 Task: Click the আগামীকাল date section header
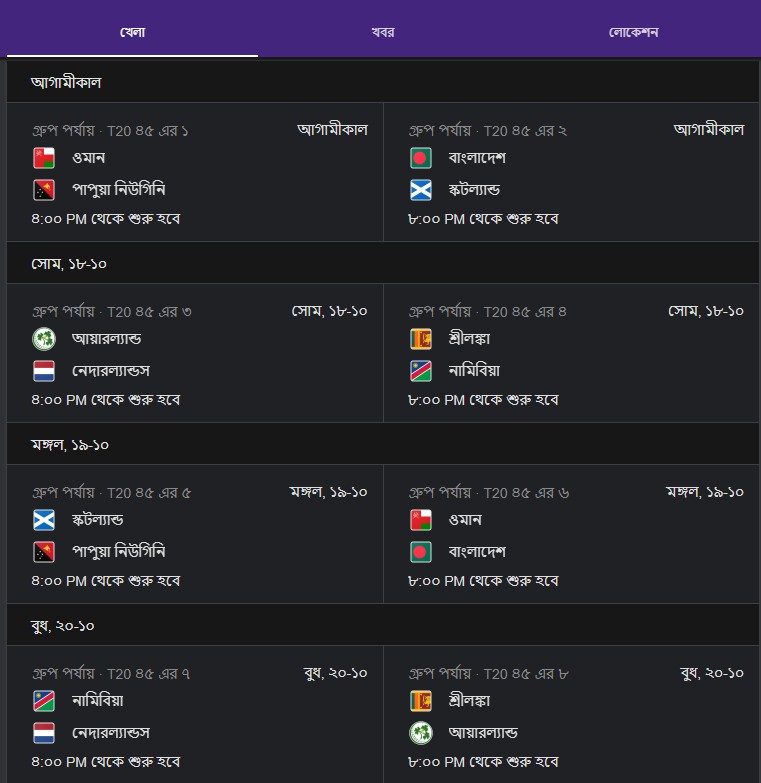point(383,82)
